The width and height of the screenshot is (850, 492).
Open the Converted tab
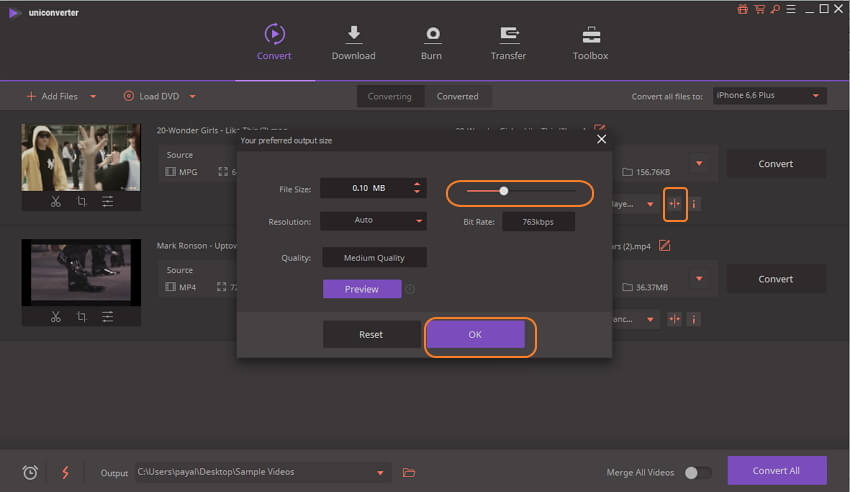coord(457,96)
